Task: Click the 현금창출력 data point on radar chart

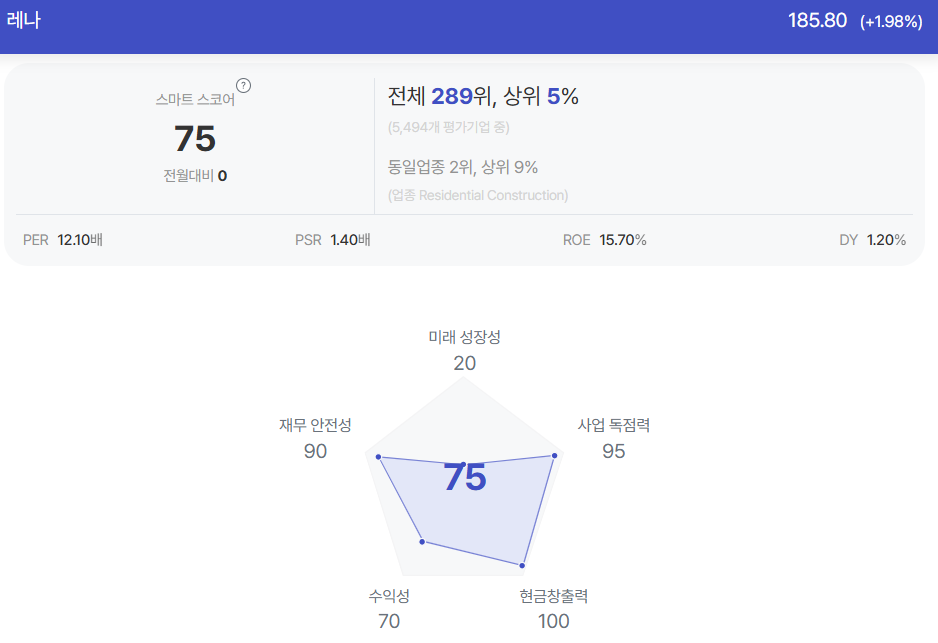Action: (522, 565)
